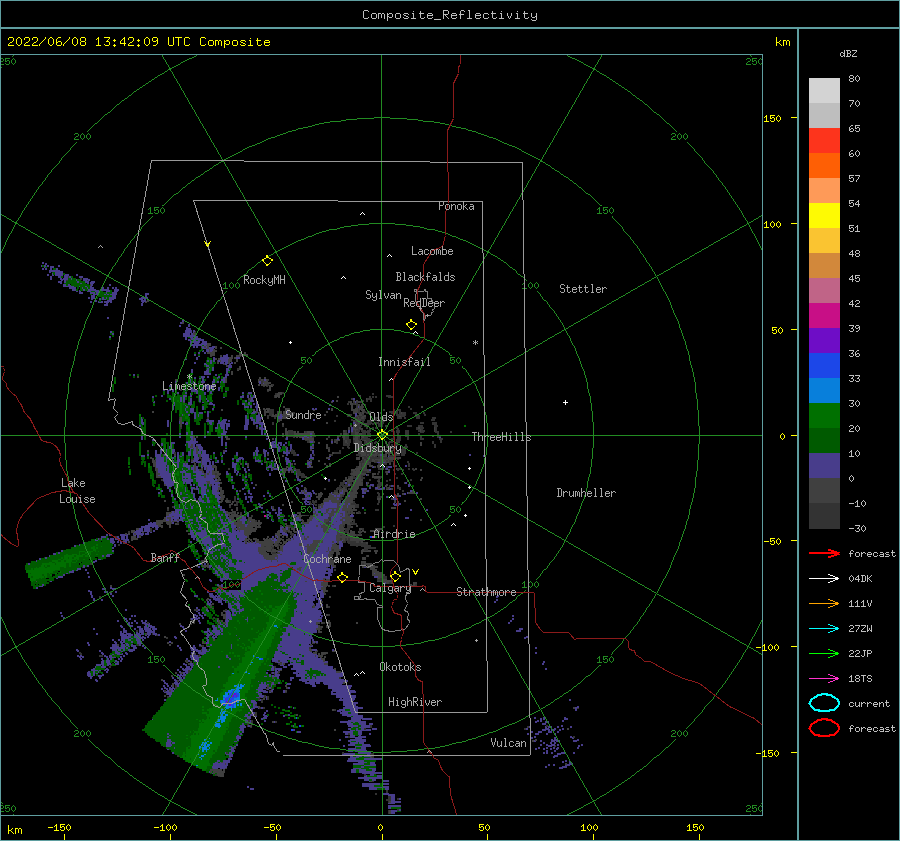Click the Blackfalds label
The width and height of the screenshot is (900, 841).
425,277
